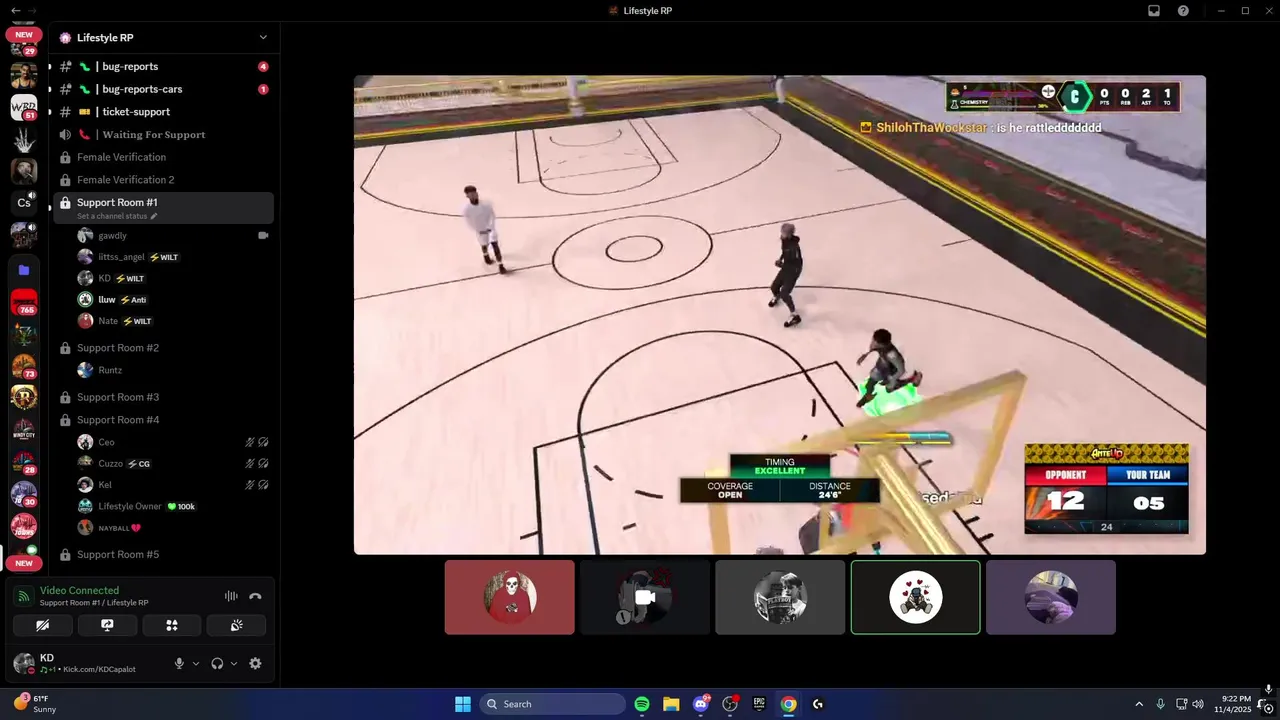The height and width of the screenshot is (720, 1280).
Task: Turn on camera in voice panel
Action: 42,625
